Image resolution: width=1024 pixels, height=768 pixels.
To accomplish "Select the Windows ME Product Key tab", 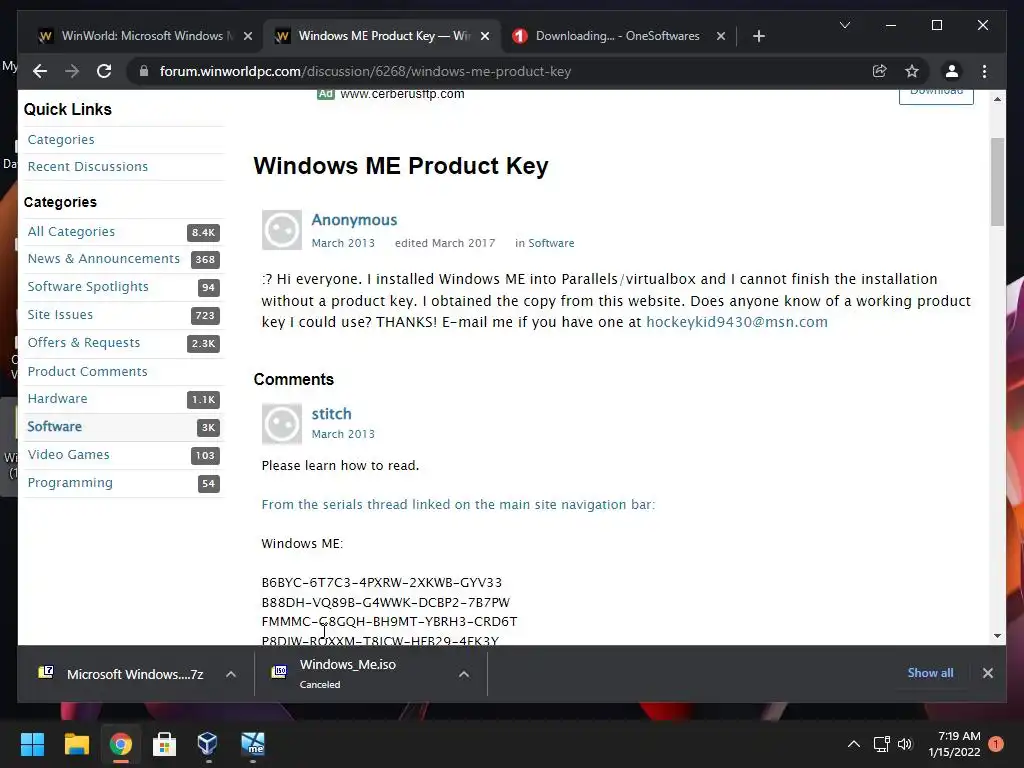I will click(x=382, y=36).
